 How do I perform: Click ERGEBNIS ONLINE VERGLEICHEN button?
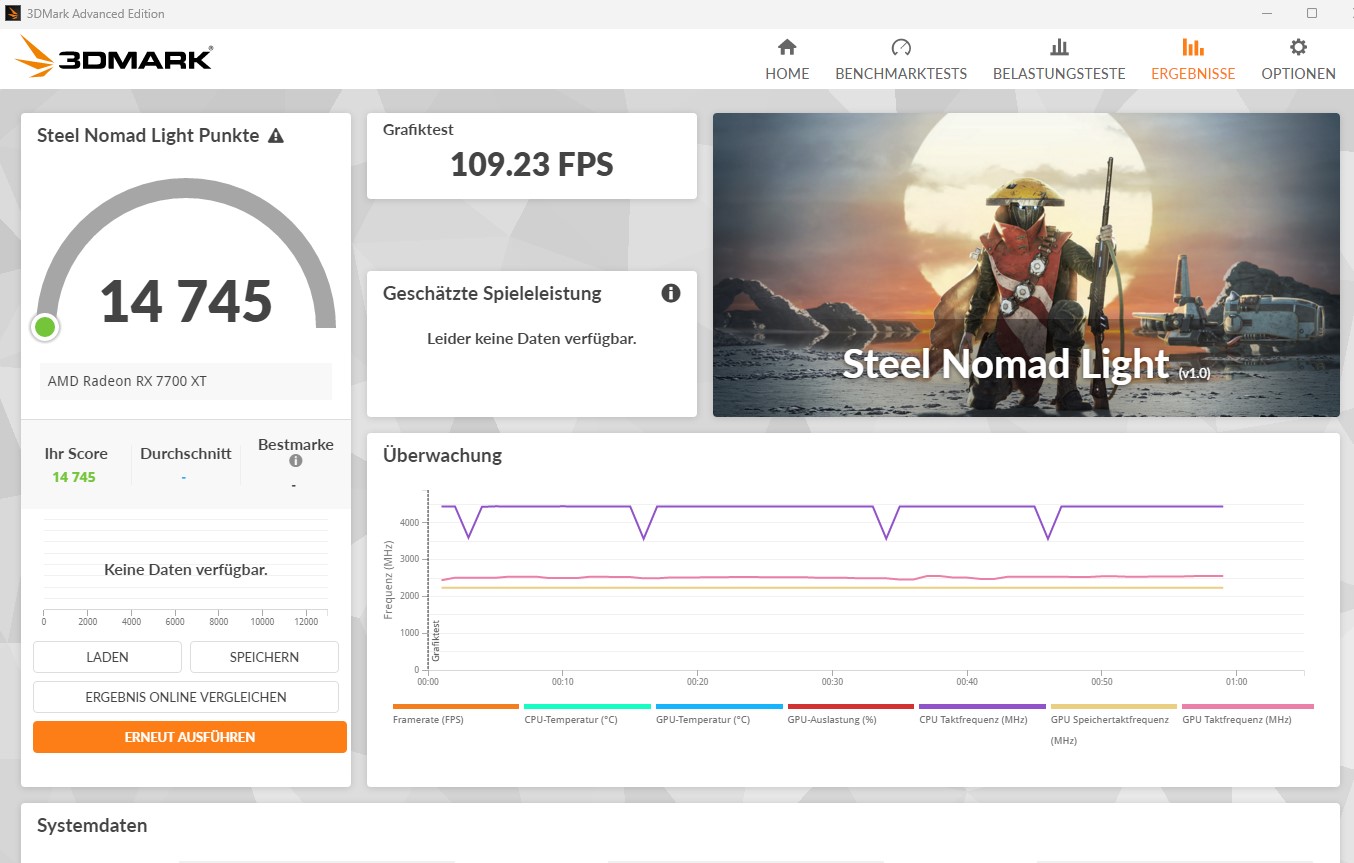coord(186,697)
